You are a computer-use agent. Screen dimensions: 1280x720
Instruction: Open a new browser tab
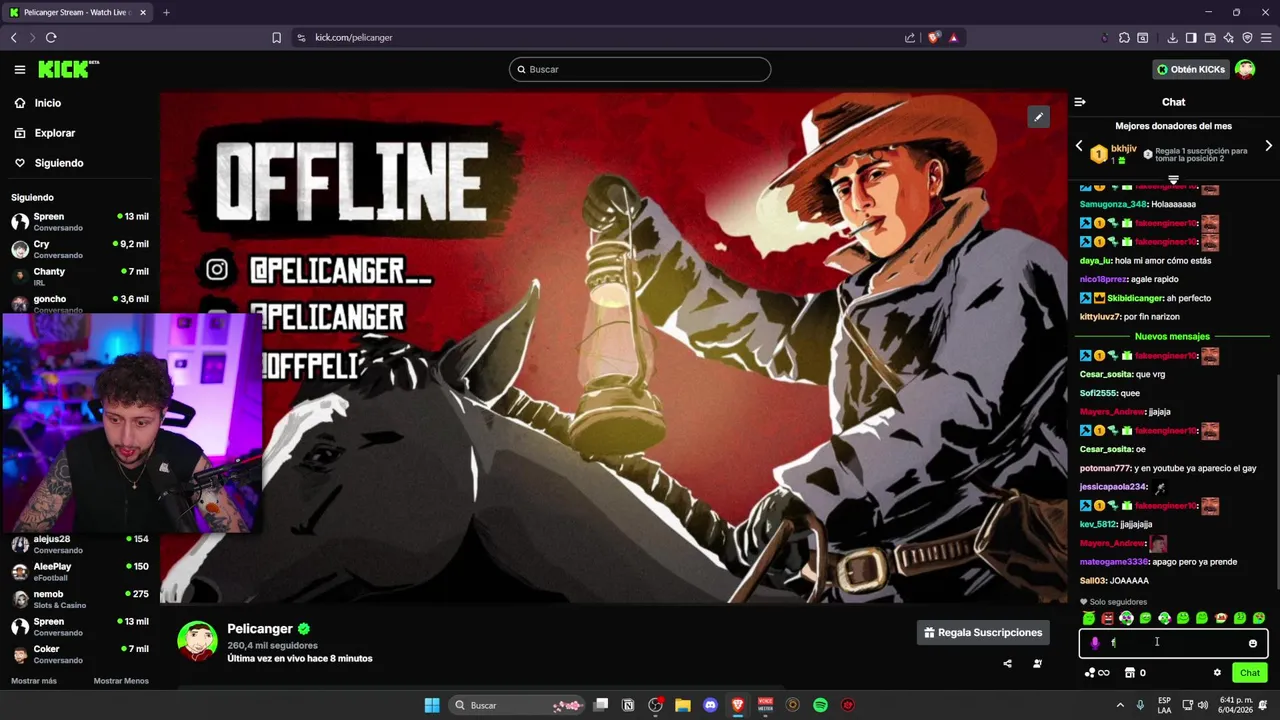[x=166, y=12]
